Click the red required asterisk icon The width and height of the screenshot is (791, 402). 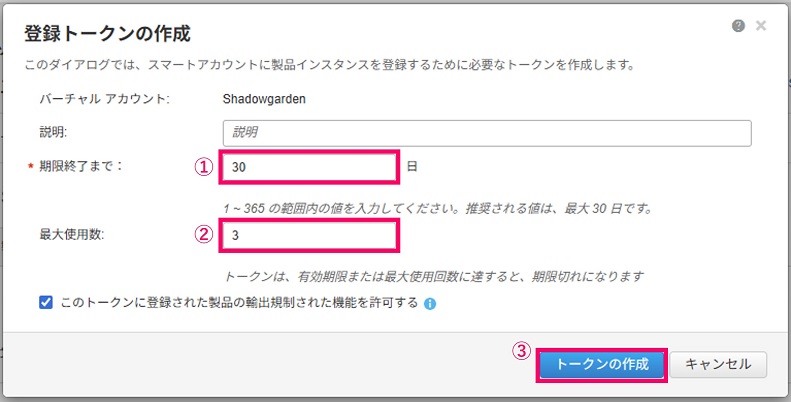click(x=30, y=167)
